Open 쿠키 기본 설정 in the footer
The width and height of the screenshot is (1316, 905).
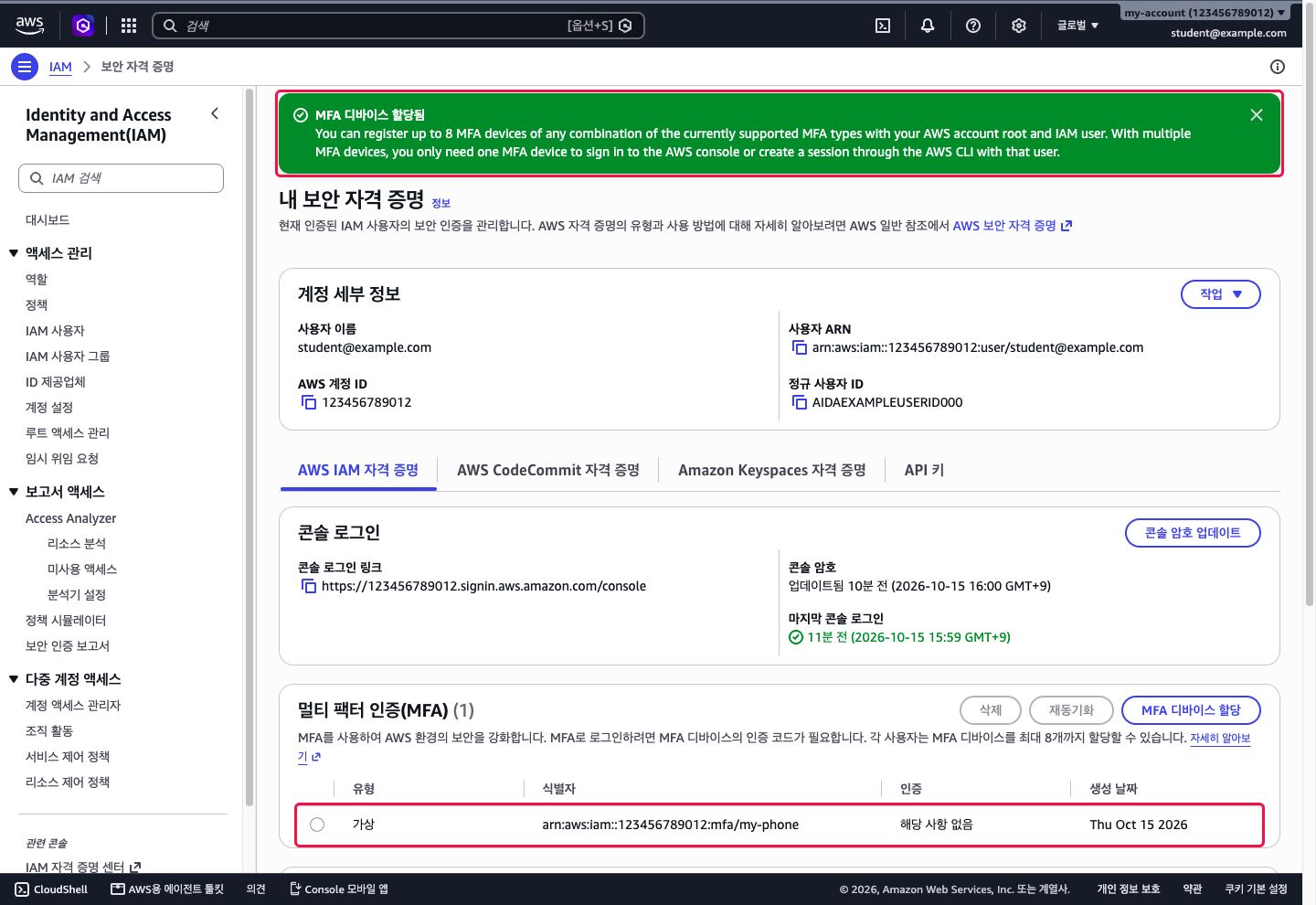click(x=1256, y=889)
